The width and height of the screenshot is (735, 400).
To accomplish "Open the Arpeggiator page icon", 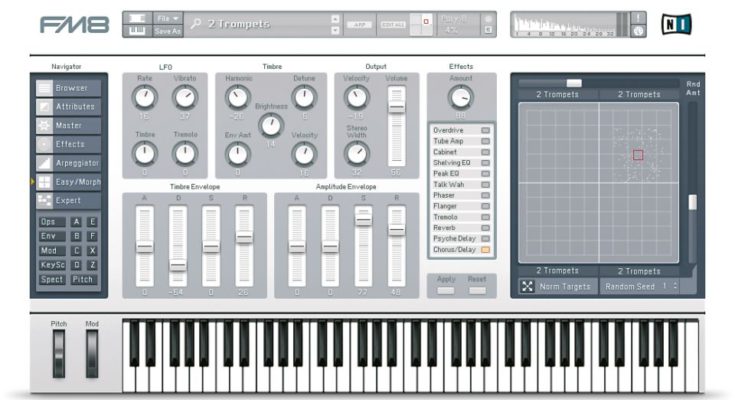I will pyautogui.click(x=45, y=163).
